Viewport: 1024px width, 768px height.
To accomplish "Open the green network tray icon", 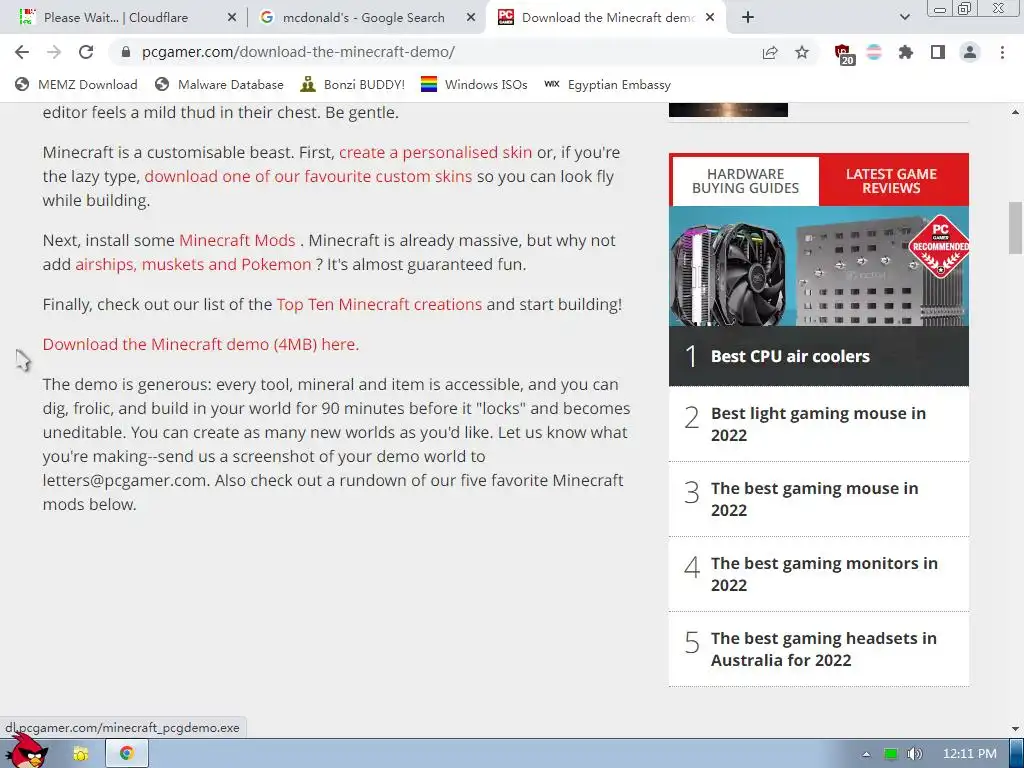I will click(890, 754).
